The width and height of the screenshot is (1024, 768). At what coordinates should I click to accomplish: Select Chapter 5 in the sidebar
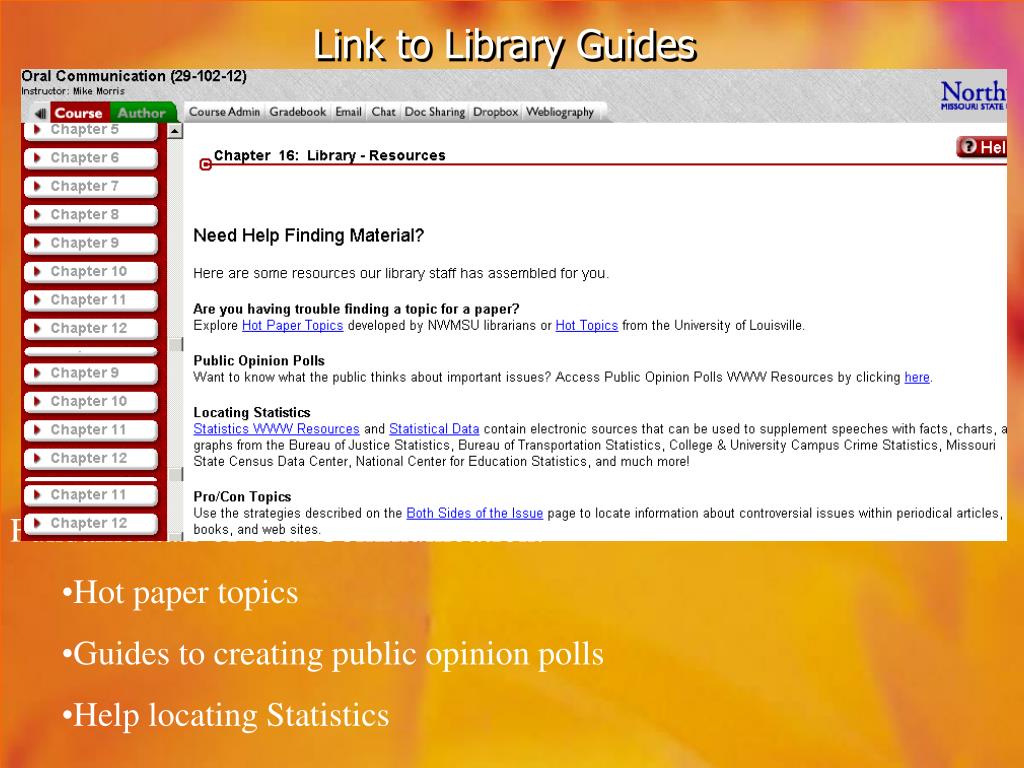tap(91, 130)
